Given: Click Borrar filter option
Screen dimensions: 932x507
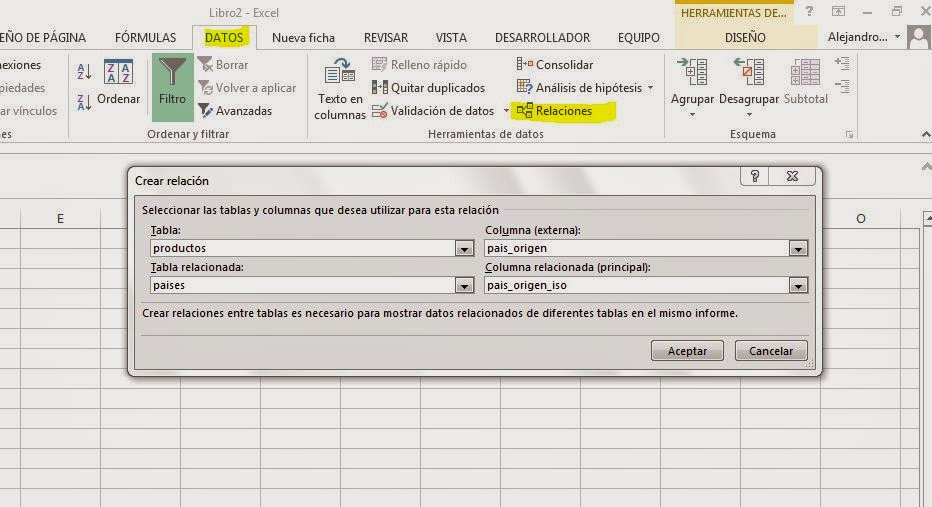Looking at the screenshot, I should pyautogui.click(x=223, y=64).
